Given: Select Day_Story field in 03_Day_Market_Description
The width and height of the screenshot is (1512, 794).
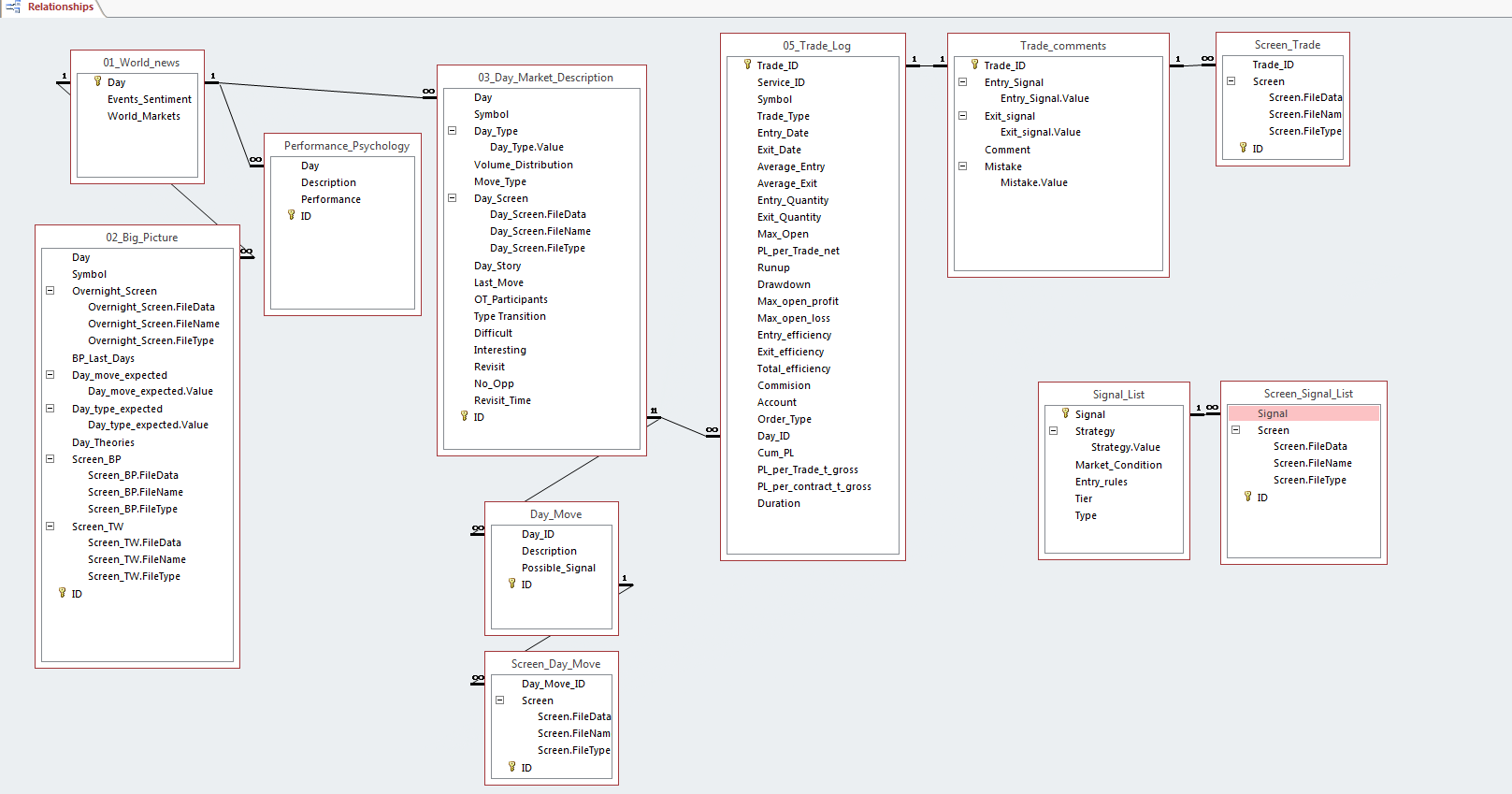Looking at the screenshot, I should tap(497, 266).
